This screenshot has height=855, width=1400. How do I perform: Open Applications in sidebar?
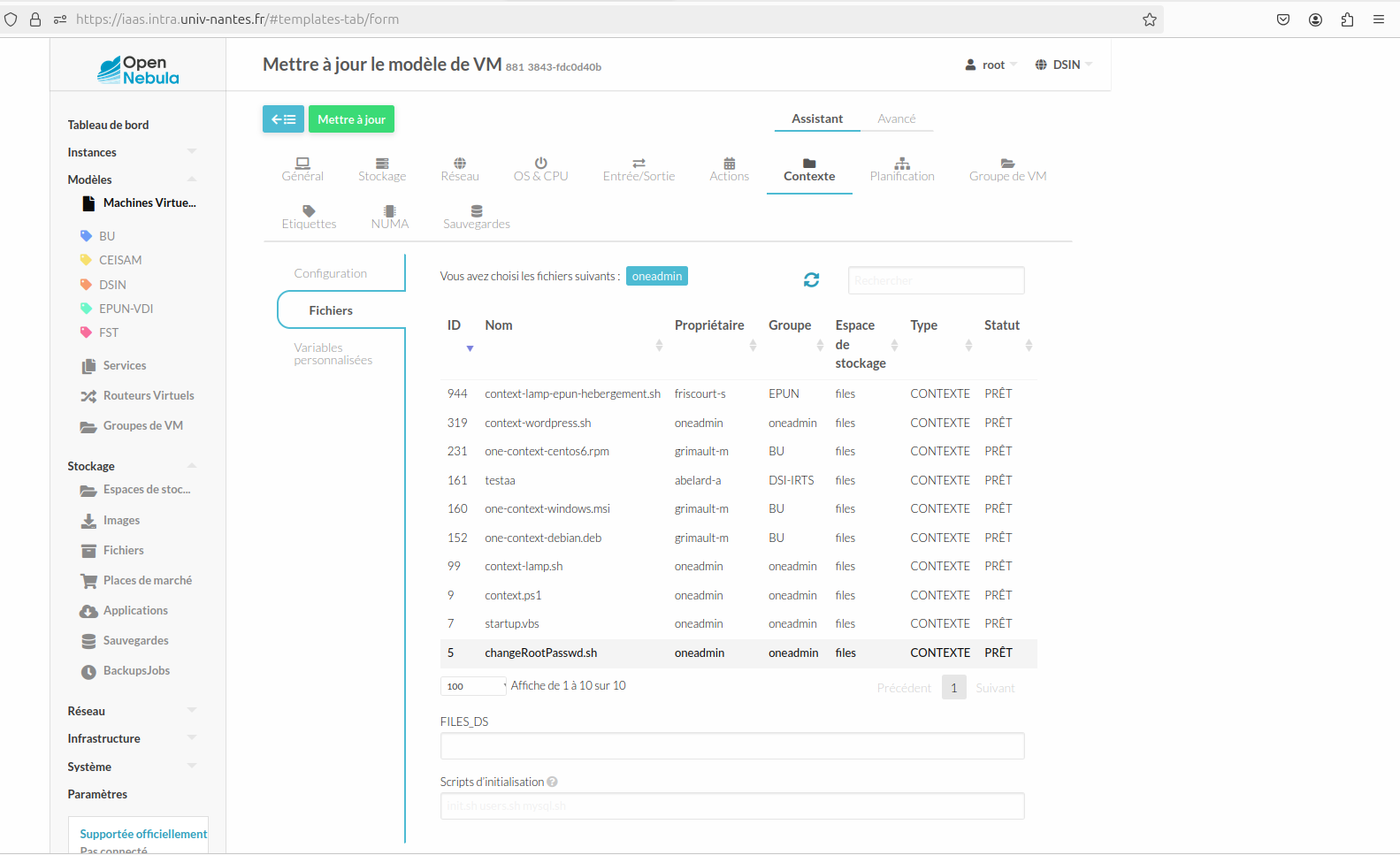point(124,610)
